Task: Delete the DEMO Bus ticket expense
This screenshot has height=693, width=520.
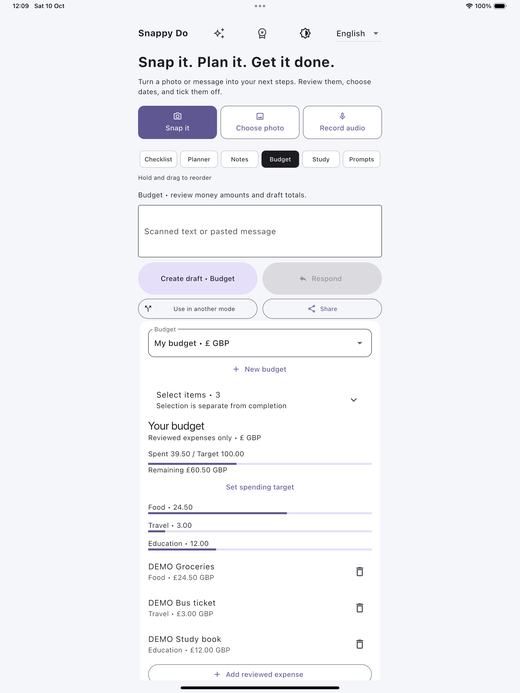Action: coord(360,608)
